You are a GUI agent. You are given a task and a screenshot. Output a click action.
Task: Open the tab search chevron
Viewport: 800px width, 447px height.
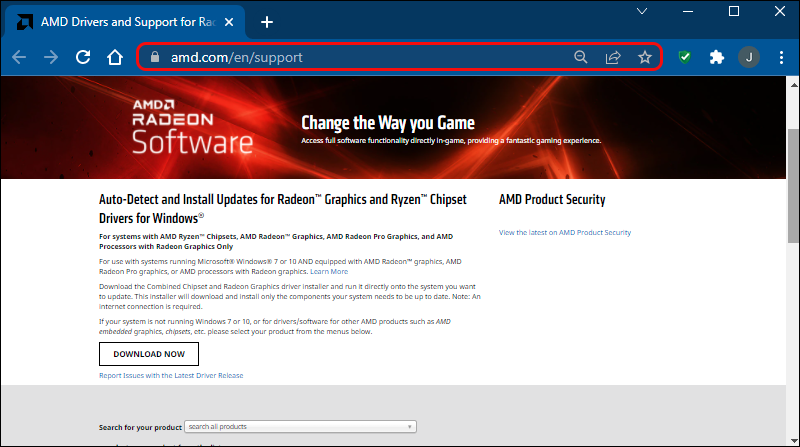click(642, 11)
